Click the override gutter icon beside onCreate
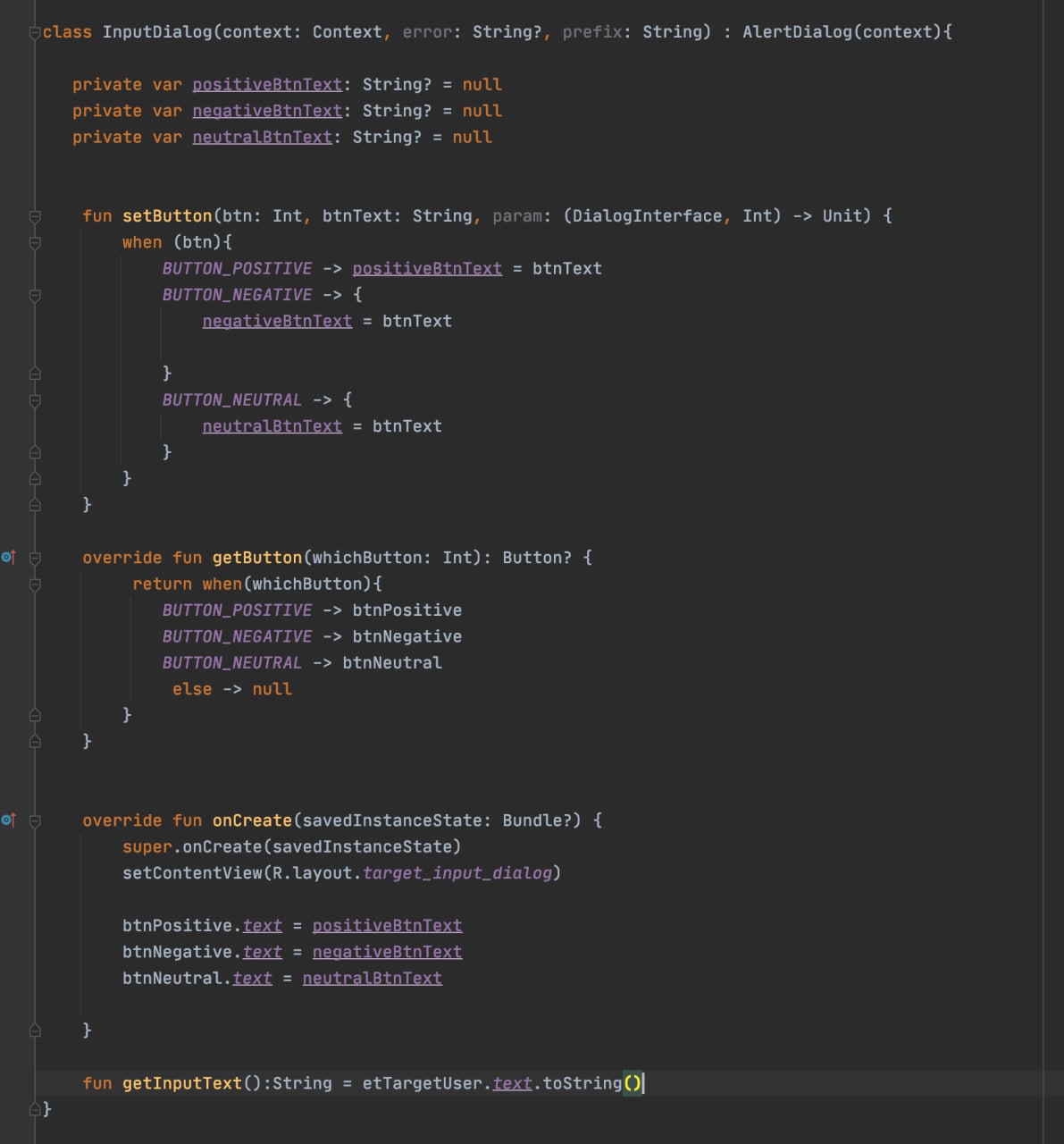This screenshot has width=1064, height=1144. pos(8,820)
